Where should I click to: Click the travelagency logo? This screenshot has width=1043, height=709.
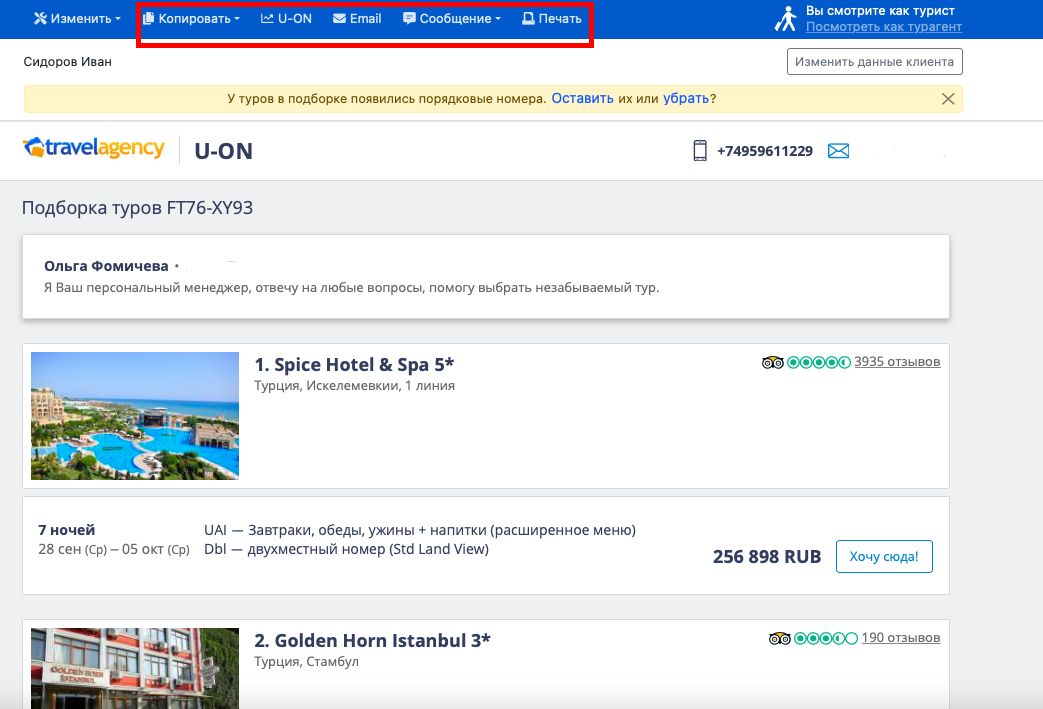[x=94, y=148]
